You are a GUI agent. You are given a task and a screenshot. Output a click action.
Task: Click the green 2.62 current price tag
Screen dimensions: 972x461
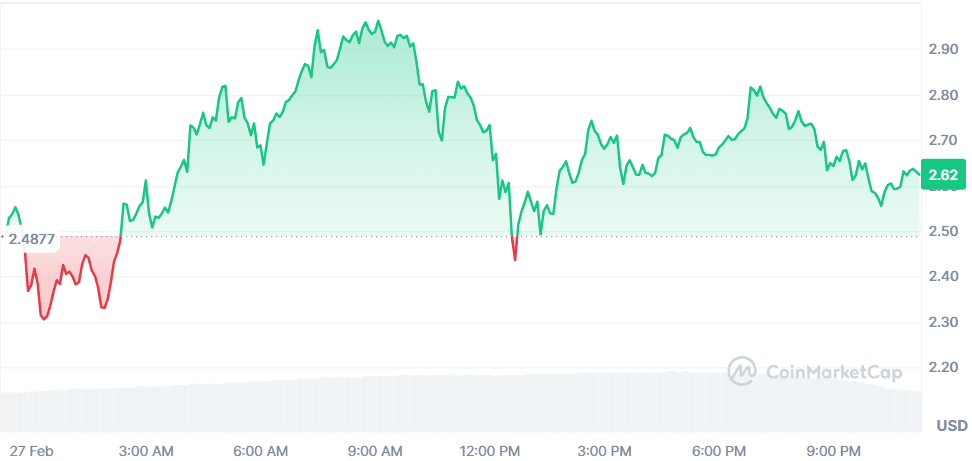[x=943, y=177]
